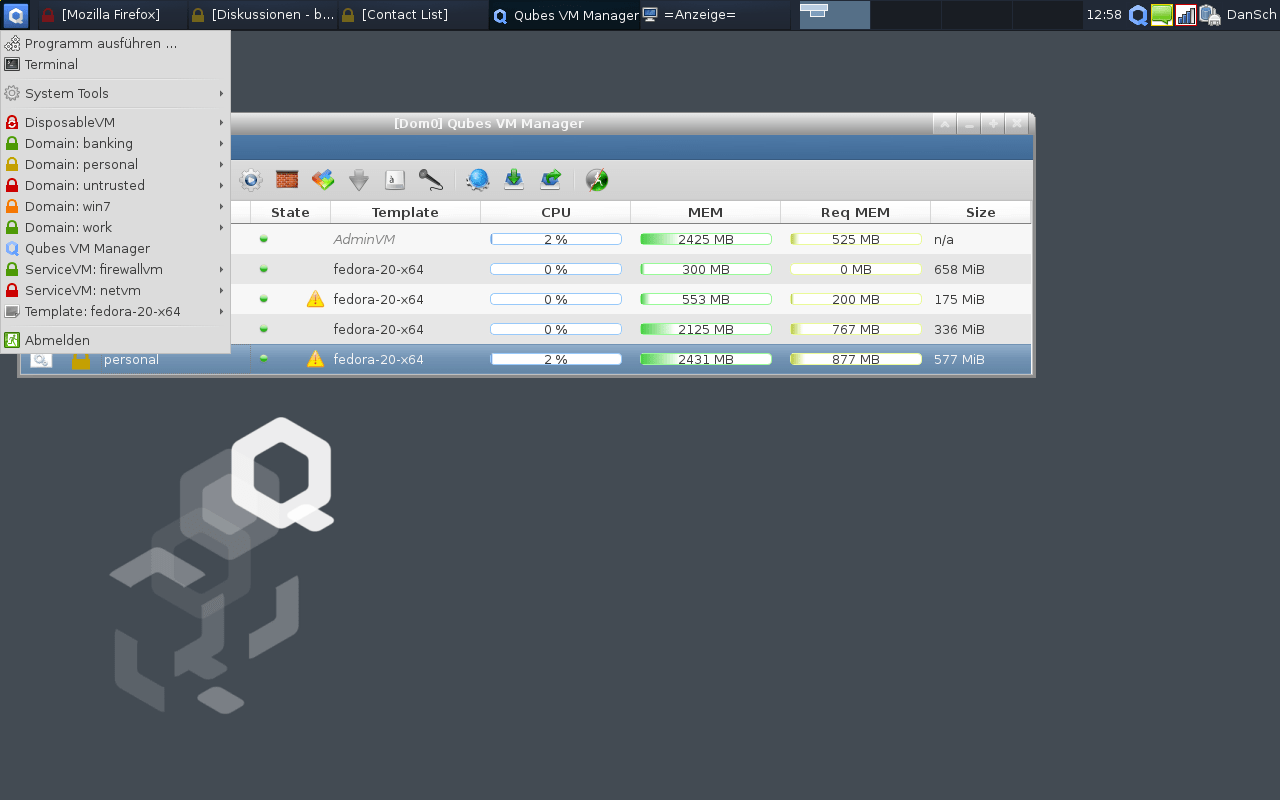Viewport: 1280px width, 800px height.
Task: Click the MEM bar showing 300 MB
Action: coord(706,269)
